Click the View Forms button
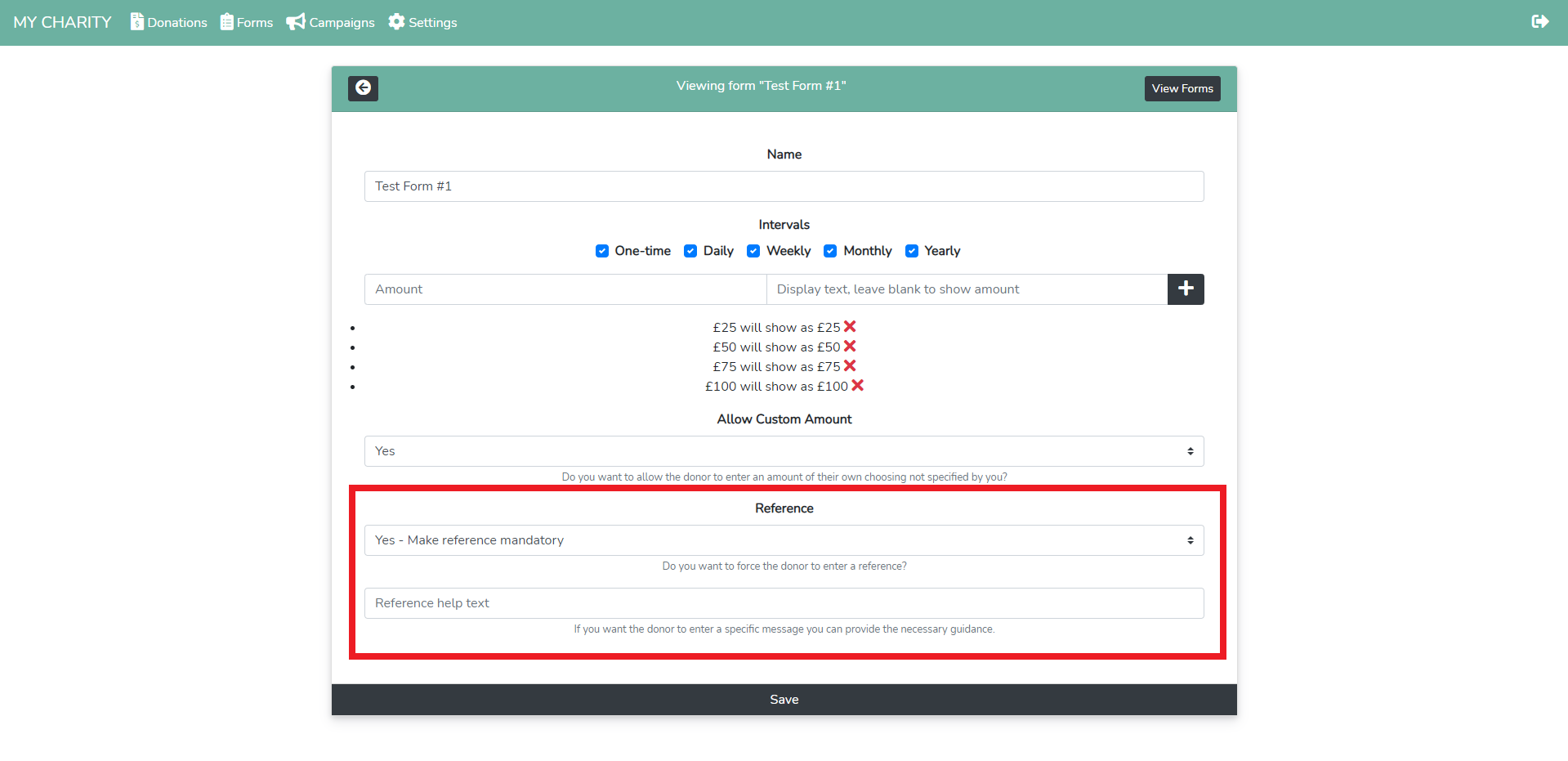Screen dimensions: 1568x761 [x=1182, y=88]
